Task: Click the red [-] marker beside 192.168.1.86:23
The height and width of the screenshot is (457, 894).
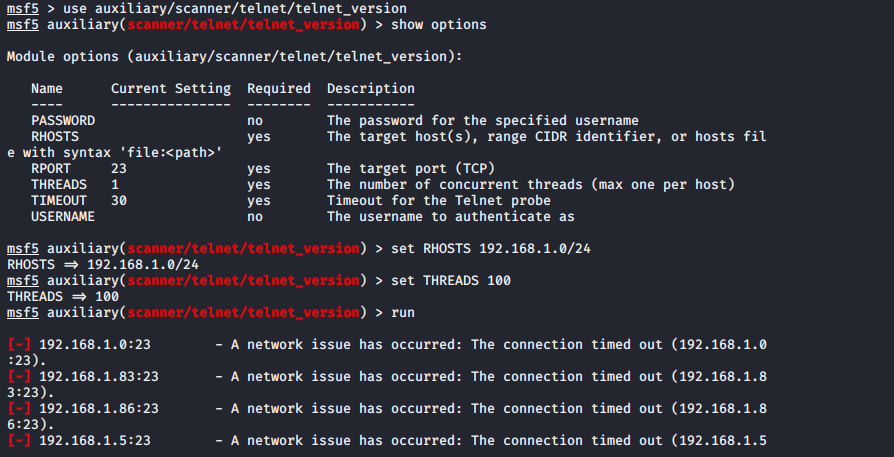Action: (x=19, y=409)
